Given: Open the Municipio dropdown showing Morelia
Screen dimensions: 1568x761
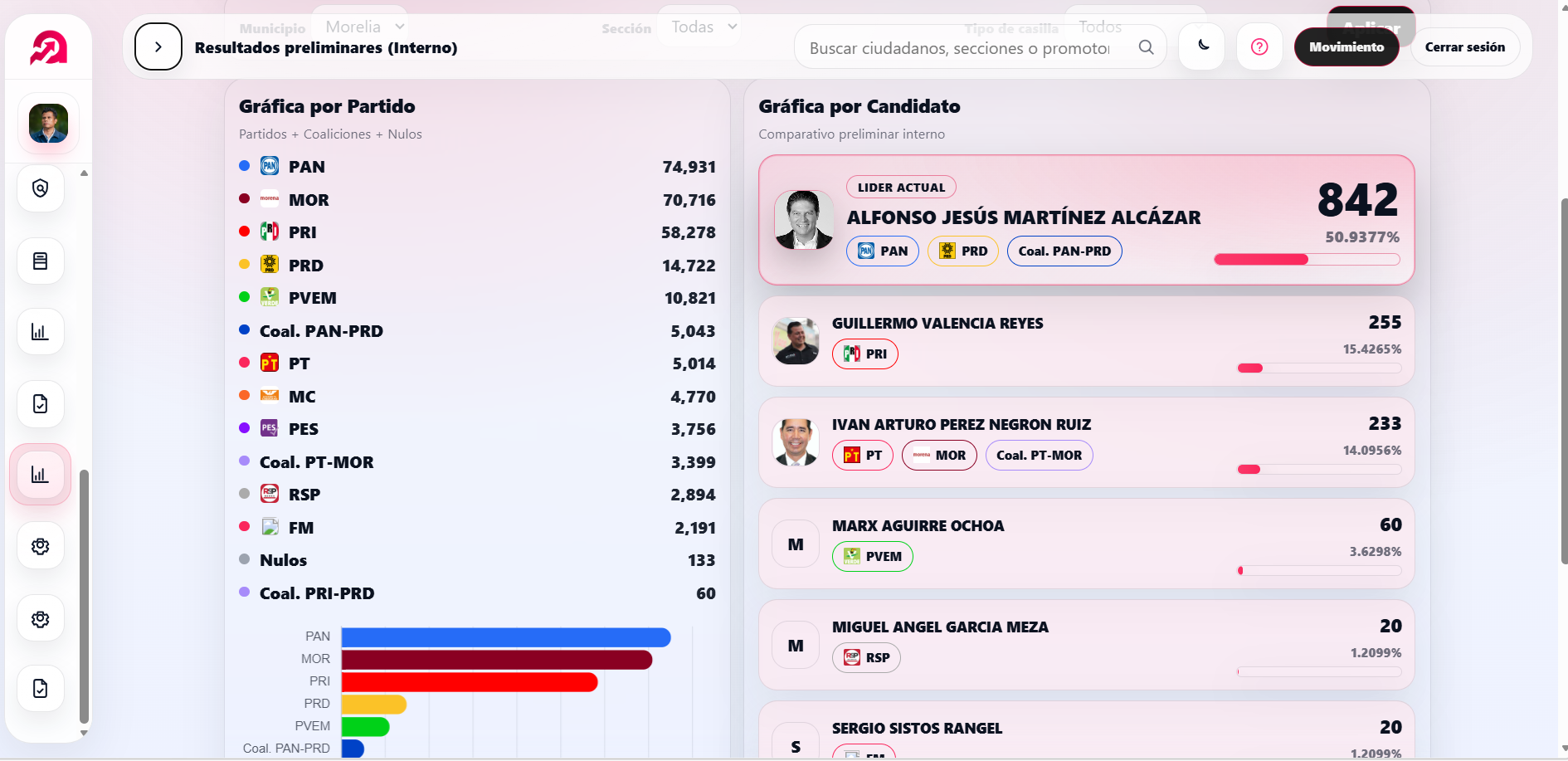Looking at the screenshot, I should click(x=363, y=27).
